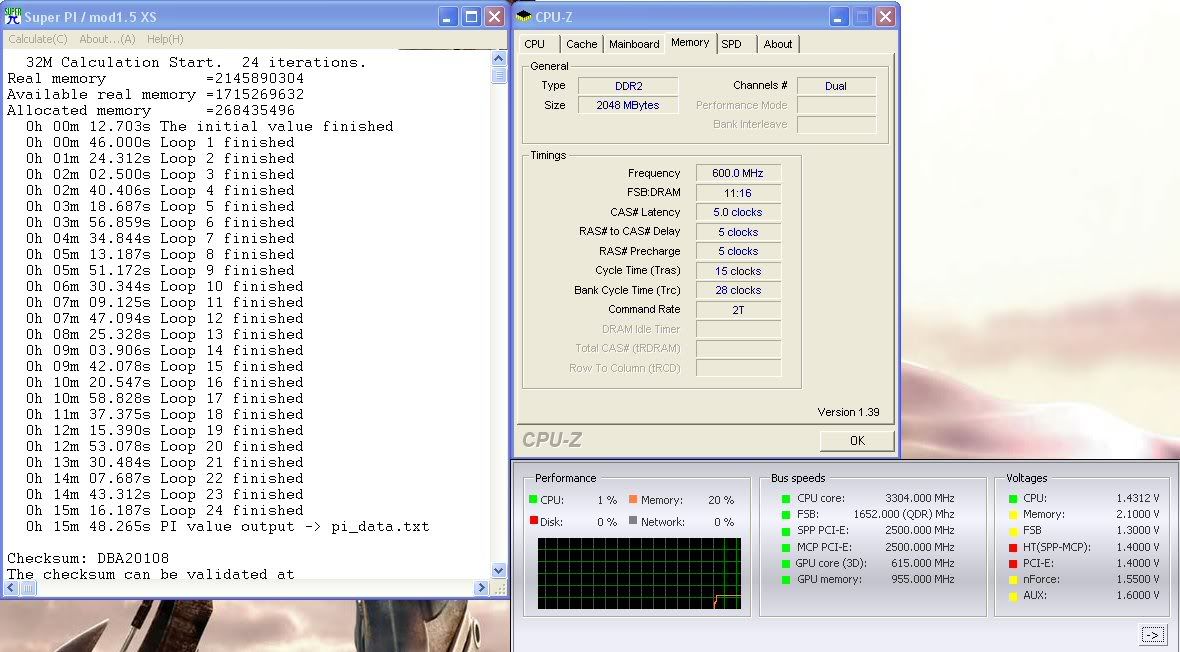
Task: Click the RAS# Precharge field value
Action: [x=738, y=251]
